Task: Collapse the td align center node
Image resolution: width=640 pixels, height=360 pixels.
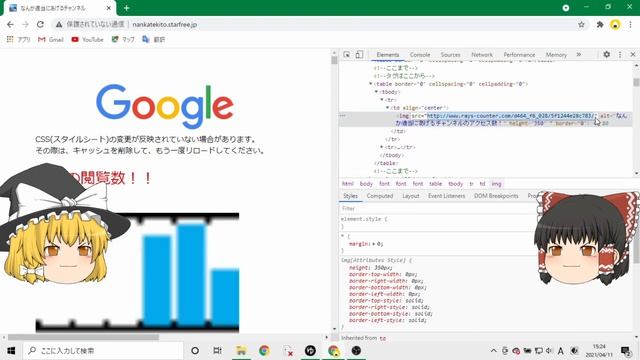Action: click(x=388, y=108)
